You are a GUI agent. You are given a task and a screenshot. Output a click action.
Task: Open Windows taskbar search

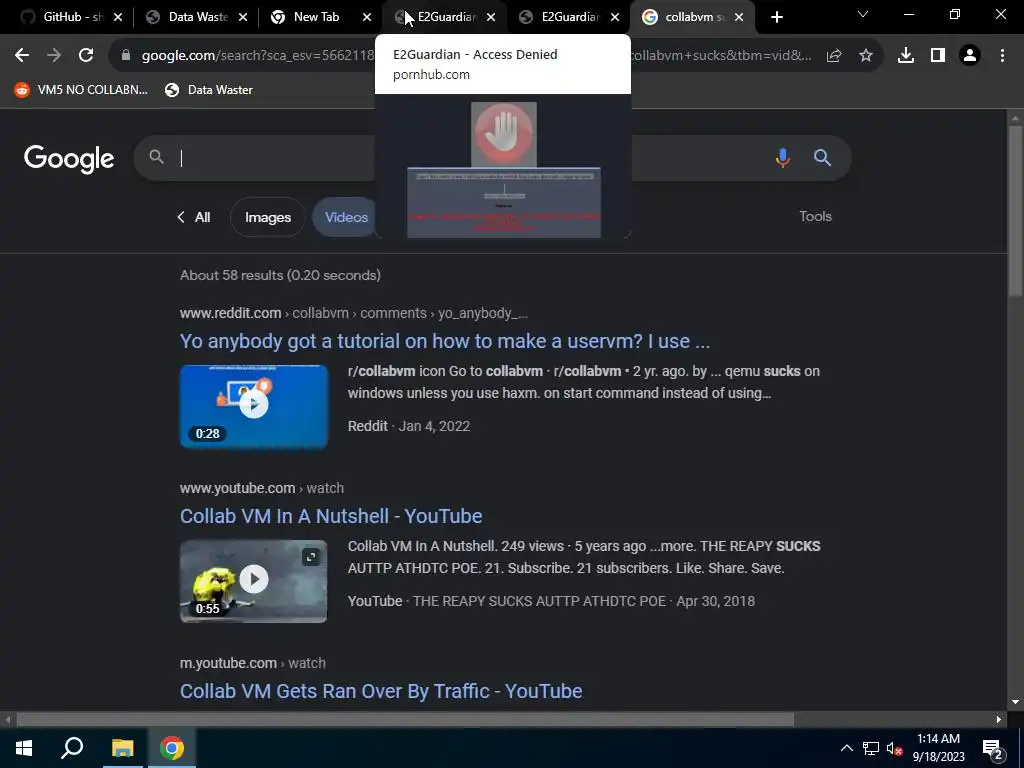pos(72,748)
